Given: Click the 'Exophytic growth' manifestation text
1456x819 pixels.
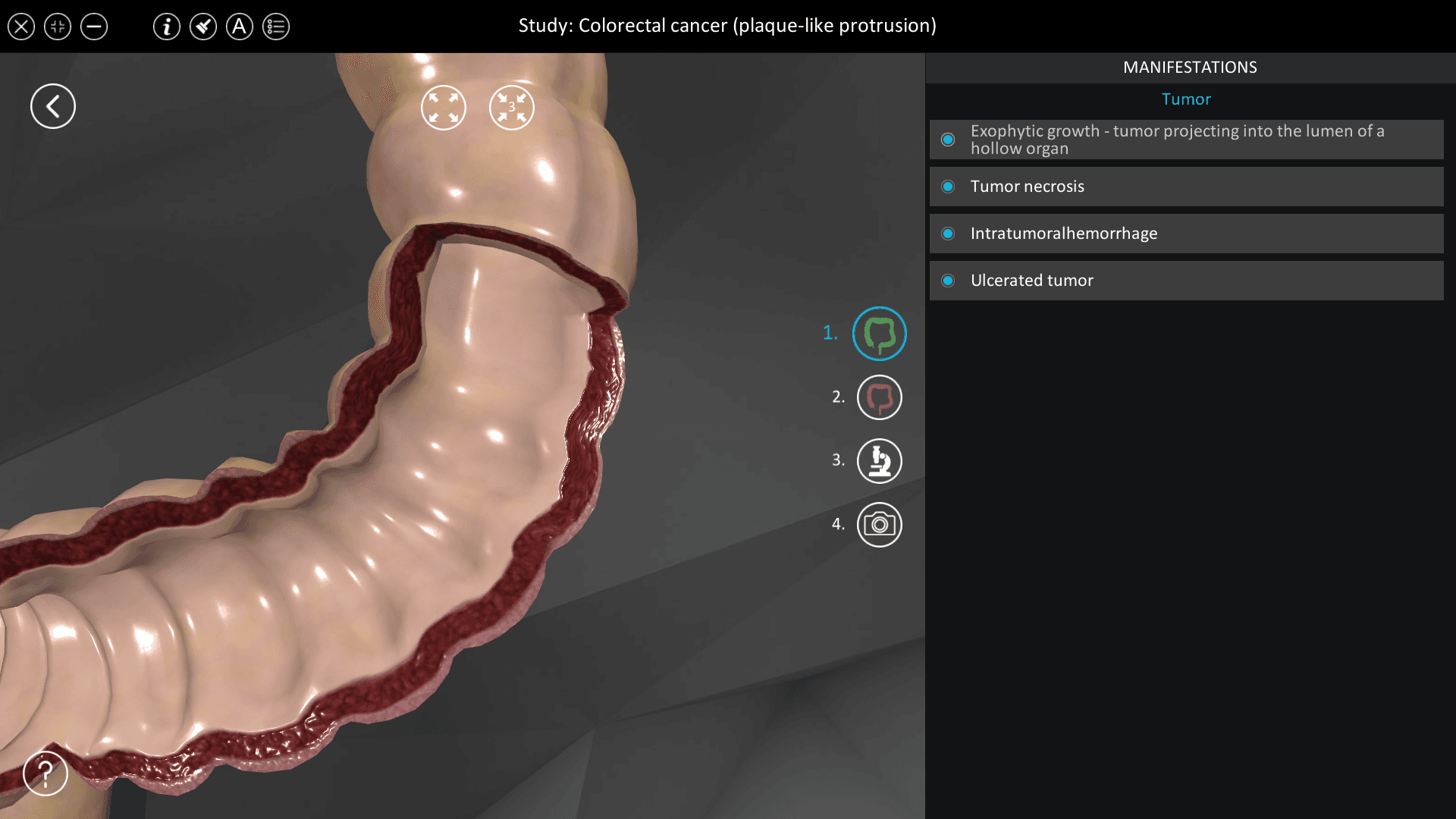Looking at the screenshot, I should click(x=1178, y=140).
